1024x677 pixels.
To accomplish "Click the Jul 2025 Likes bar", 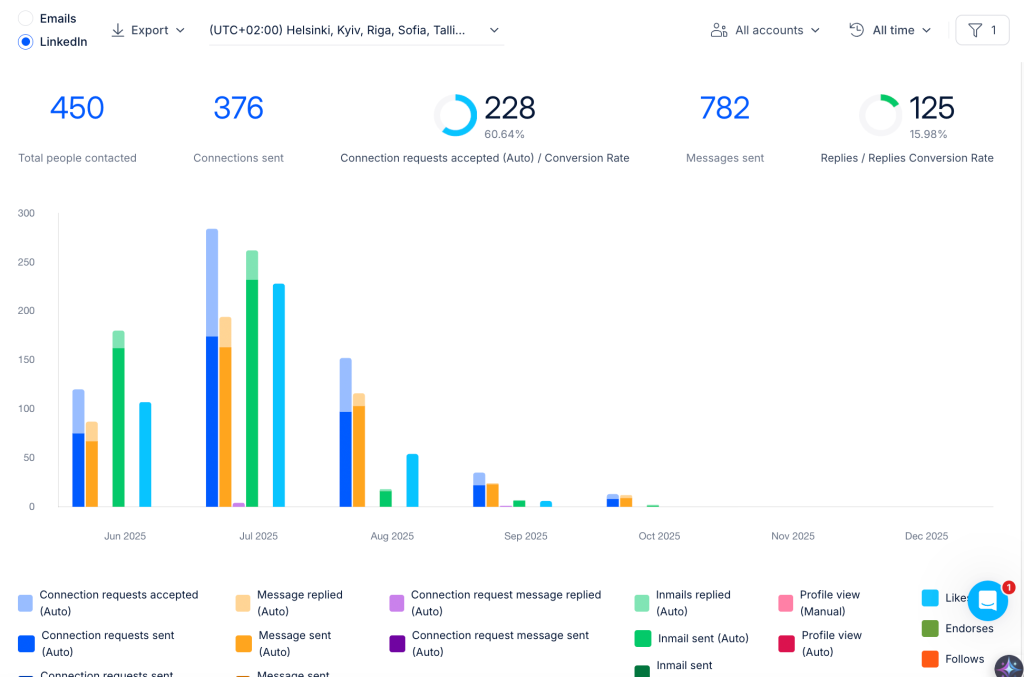I will tap(279, 395).
